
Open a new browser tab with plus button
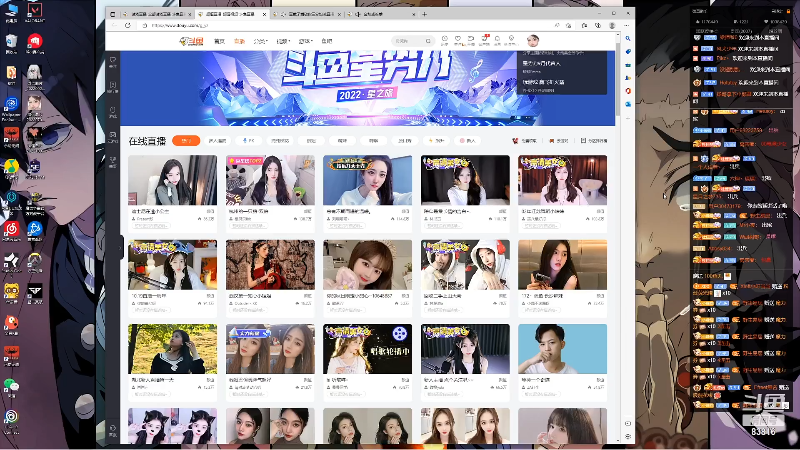[424, 14]
